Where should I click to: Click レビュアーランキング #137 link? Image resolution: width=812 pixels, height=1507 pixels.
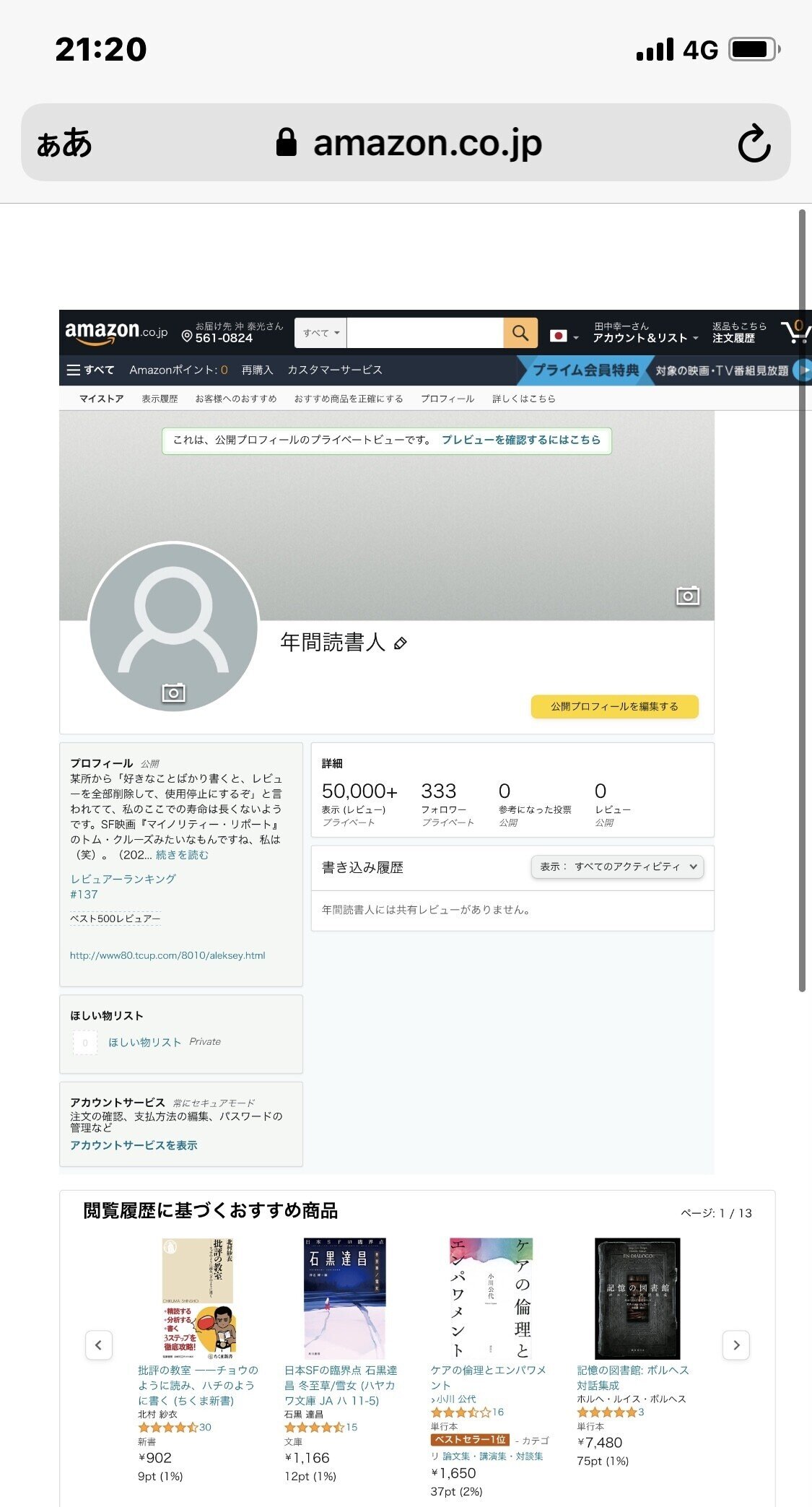[x=123, y=886]
